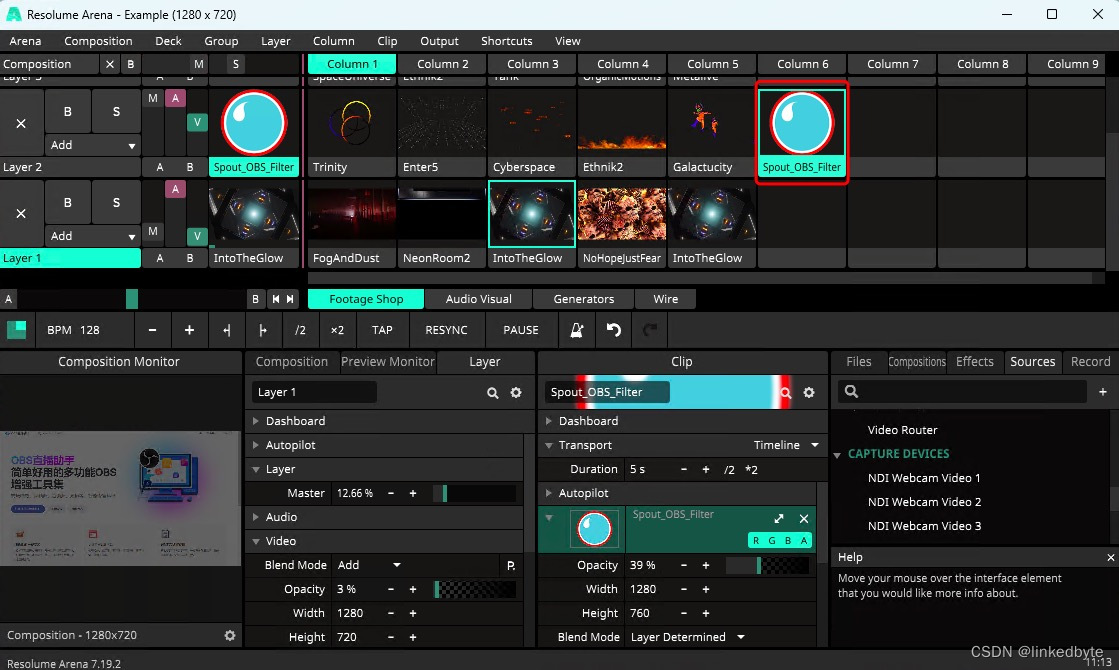Toggle Layer 2 solo S button

point(116,111)
